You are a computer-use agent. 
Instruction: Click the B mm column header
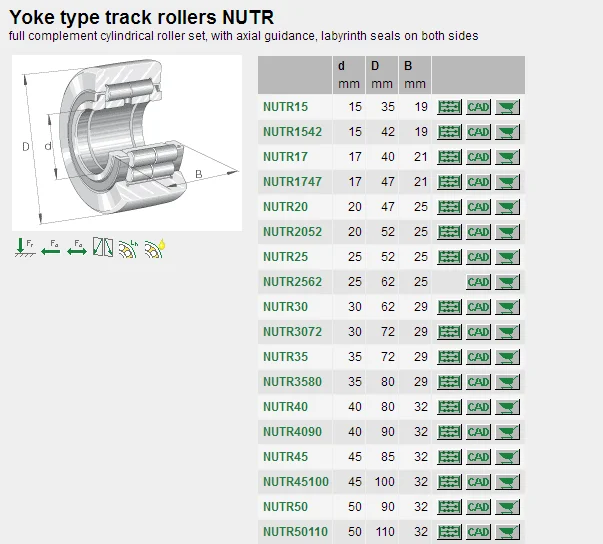[415, 75]
